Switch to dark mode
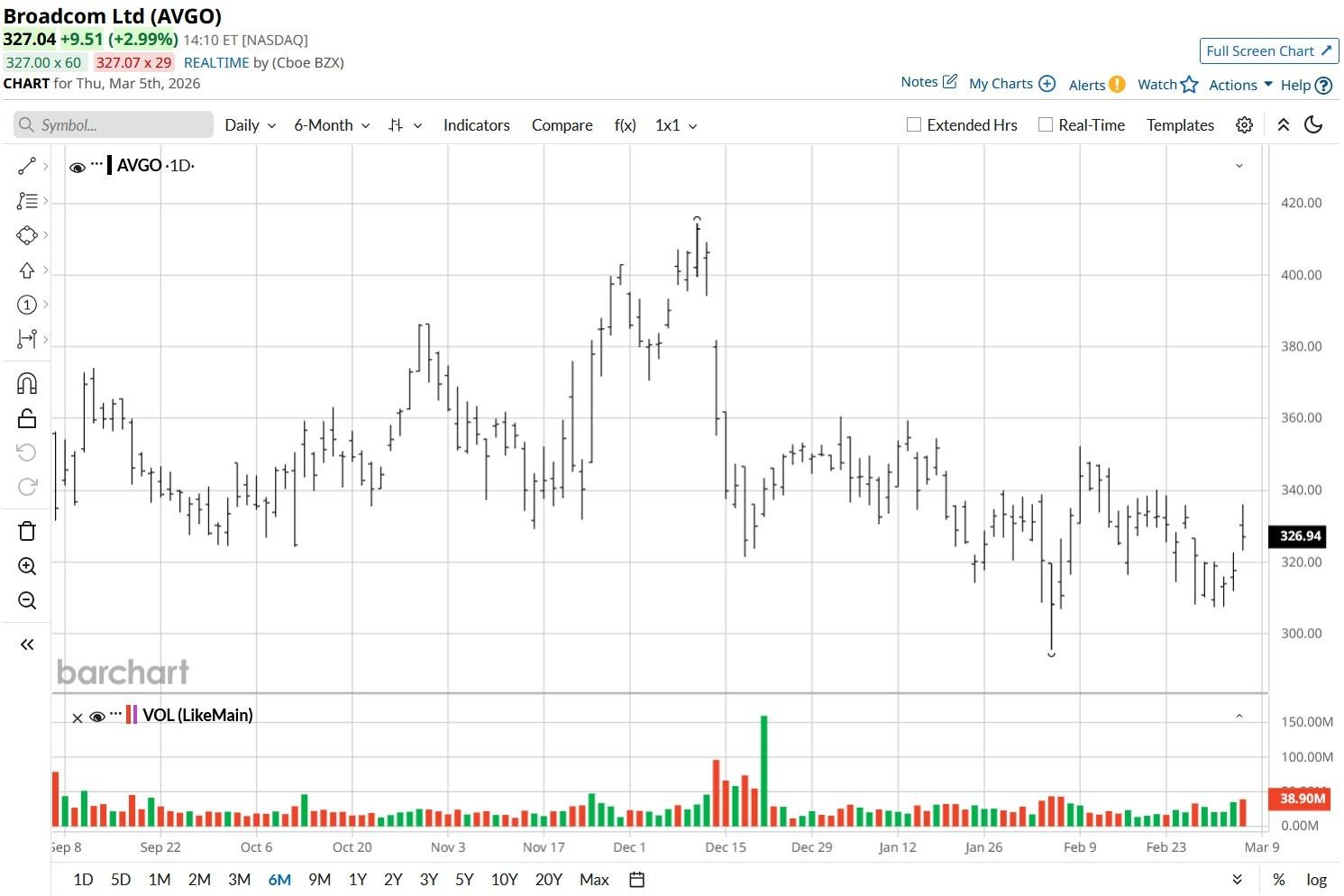Screen dimensions: 1344x896 1313,125
